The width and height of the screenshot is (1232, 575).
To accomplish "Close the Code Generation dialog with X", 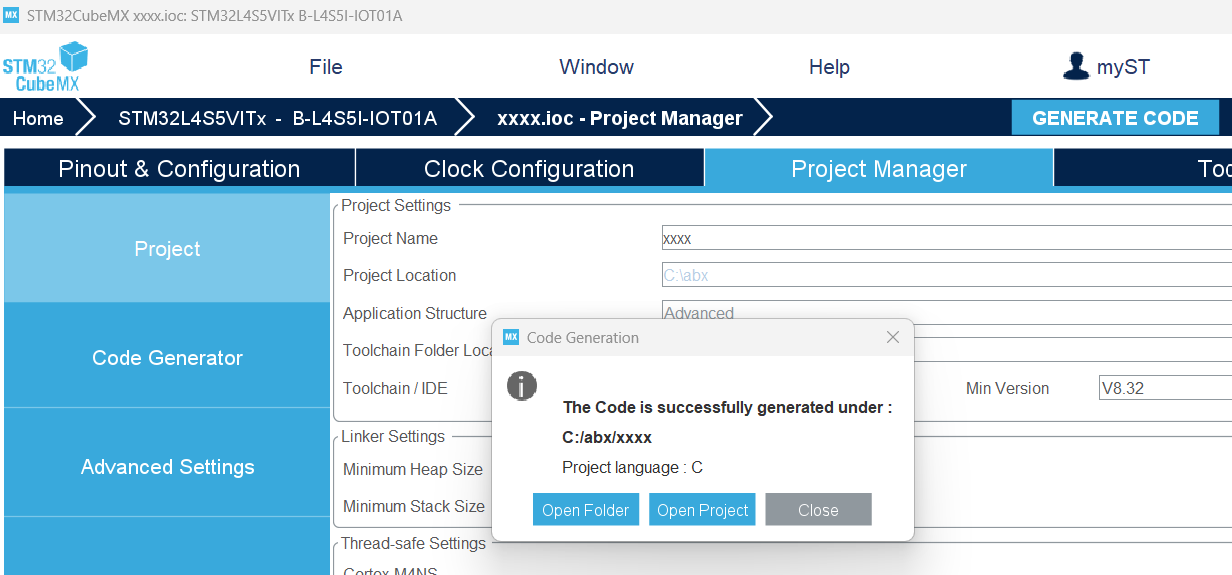I will (893, 337).
